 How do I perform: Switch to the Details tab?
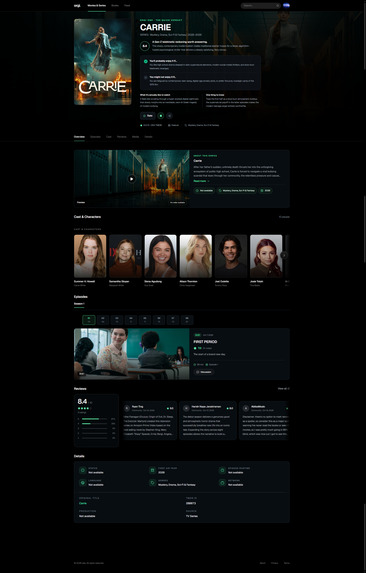point(148,137)
